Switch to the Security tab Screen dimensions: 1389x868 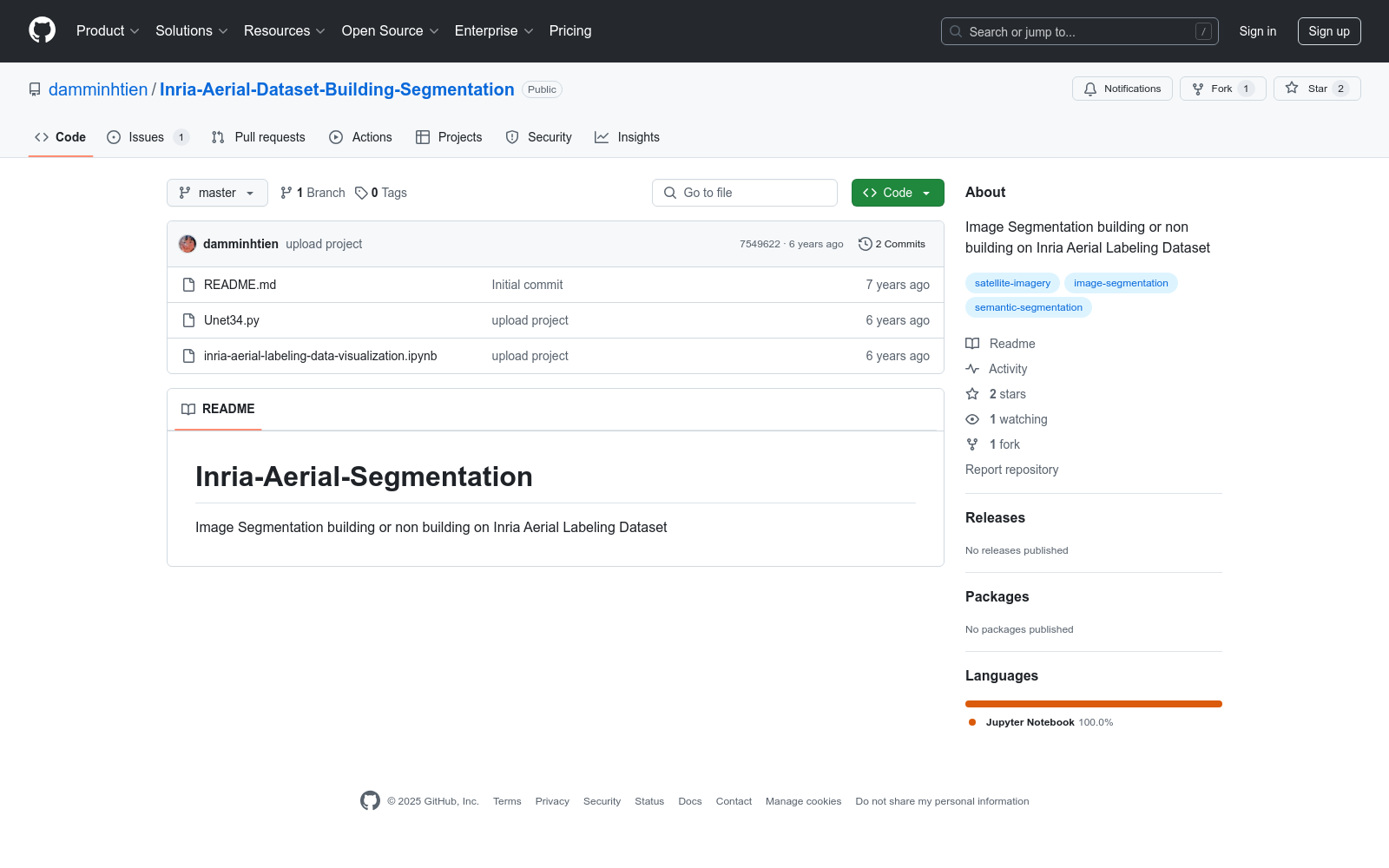[x=538, y=137]
